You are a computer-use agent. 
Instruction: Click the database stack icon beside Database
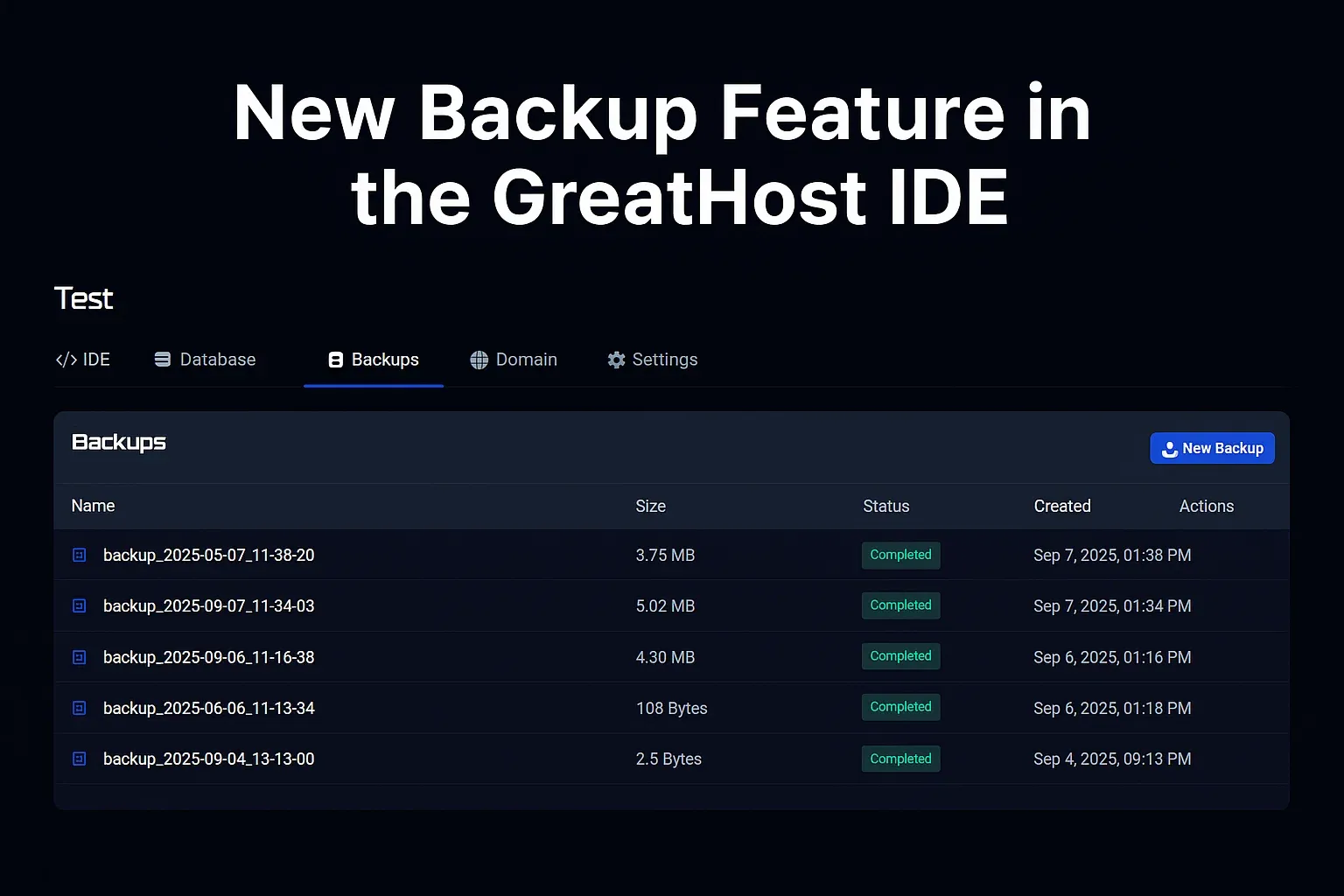(x=162, y=359)
